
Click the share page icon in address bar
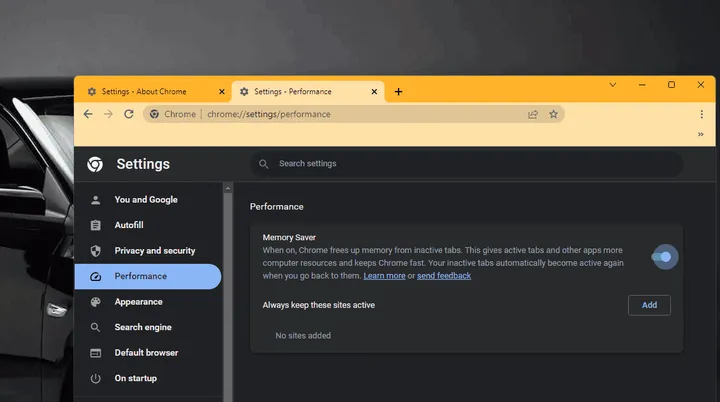[x=533, y=114]
